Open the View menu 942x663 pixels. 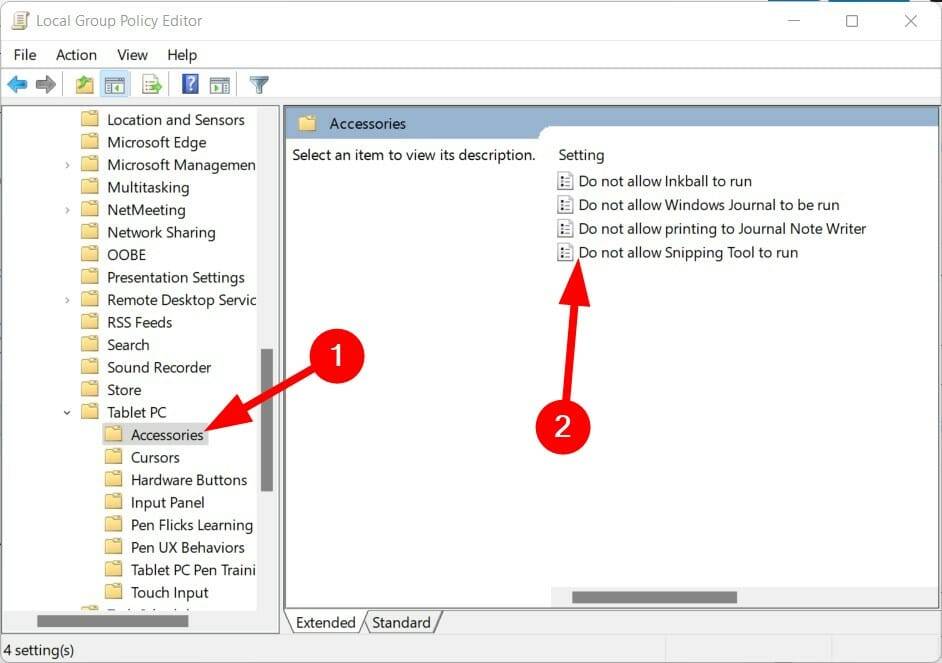point(132,55)
